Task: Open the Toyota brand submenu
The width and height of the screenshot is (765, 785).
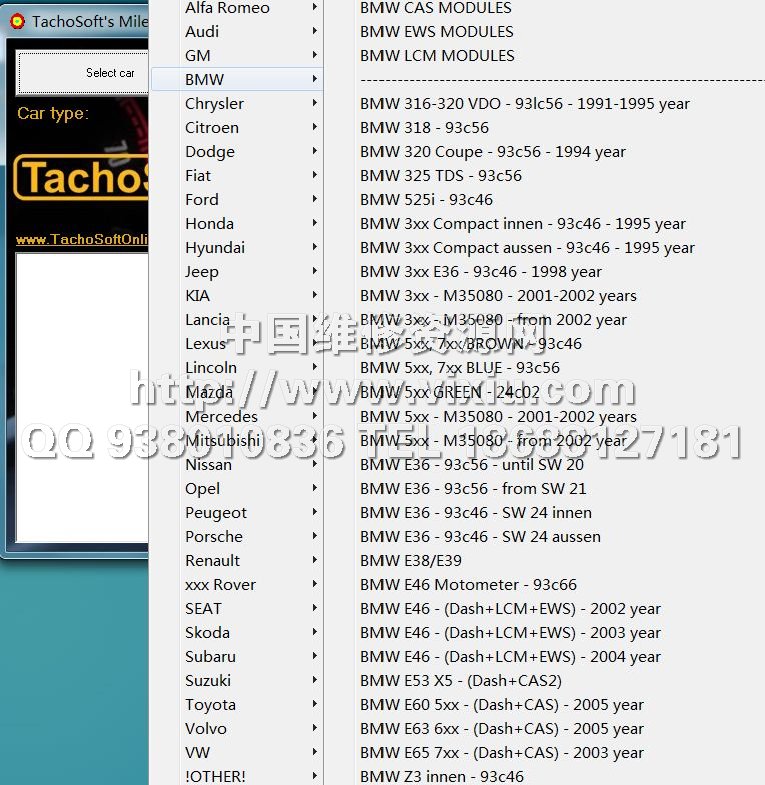Action: coord(210,704)
